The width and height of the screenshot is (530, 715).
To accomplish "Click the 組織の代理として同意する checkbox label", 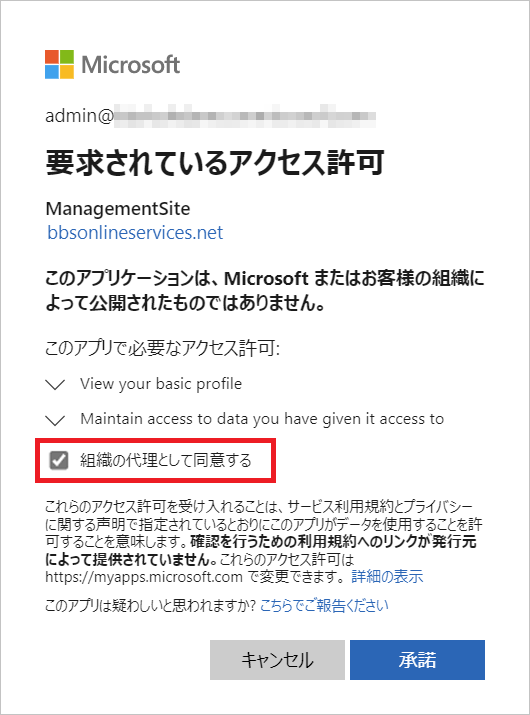I will coord(166,460).
